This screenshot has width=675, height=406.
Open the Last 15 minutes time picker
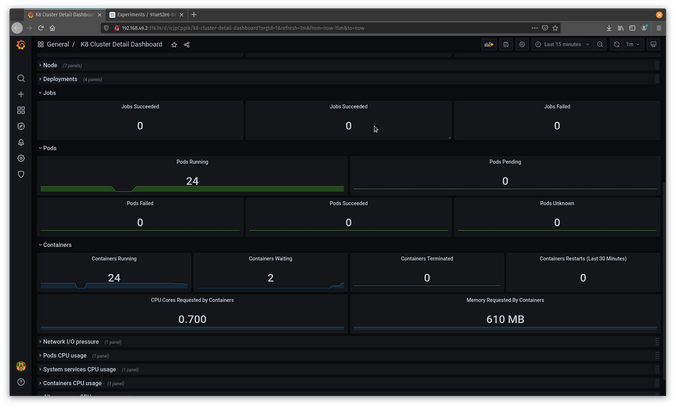point(562,44)
